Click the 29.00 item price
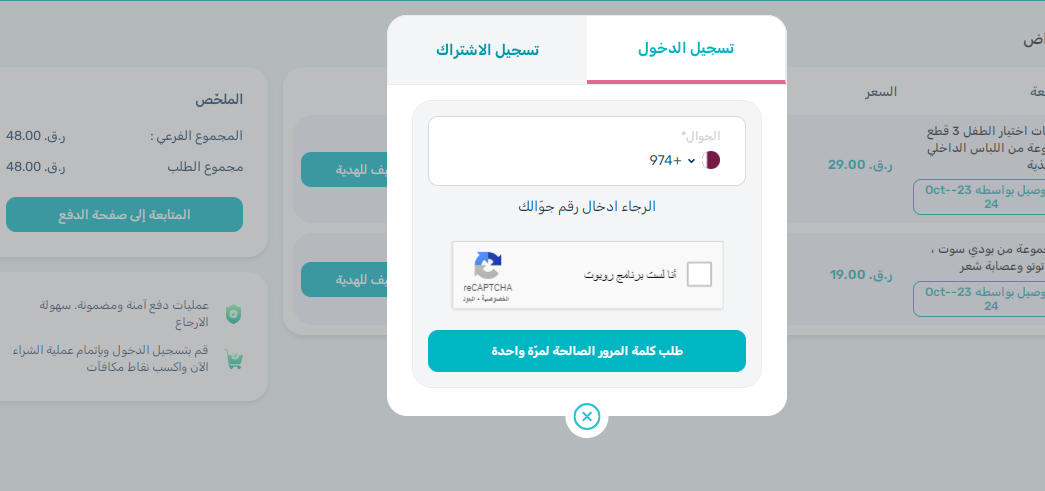This screenshot has height=491, width=1045. pos(852,164)
